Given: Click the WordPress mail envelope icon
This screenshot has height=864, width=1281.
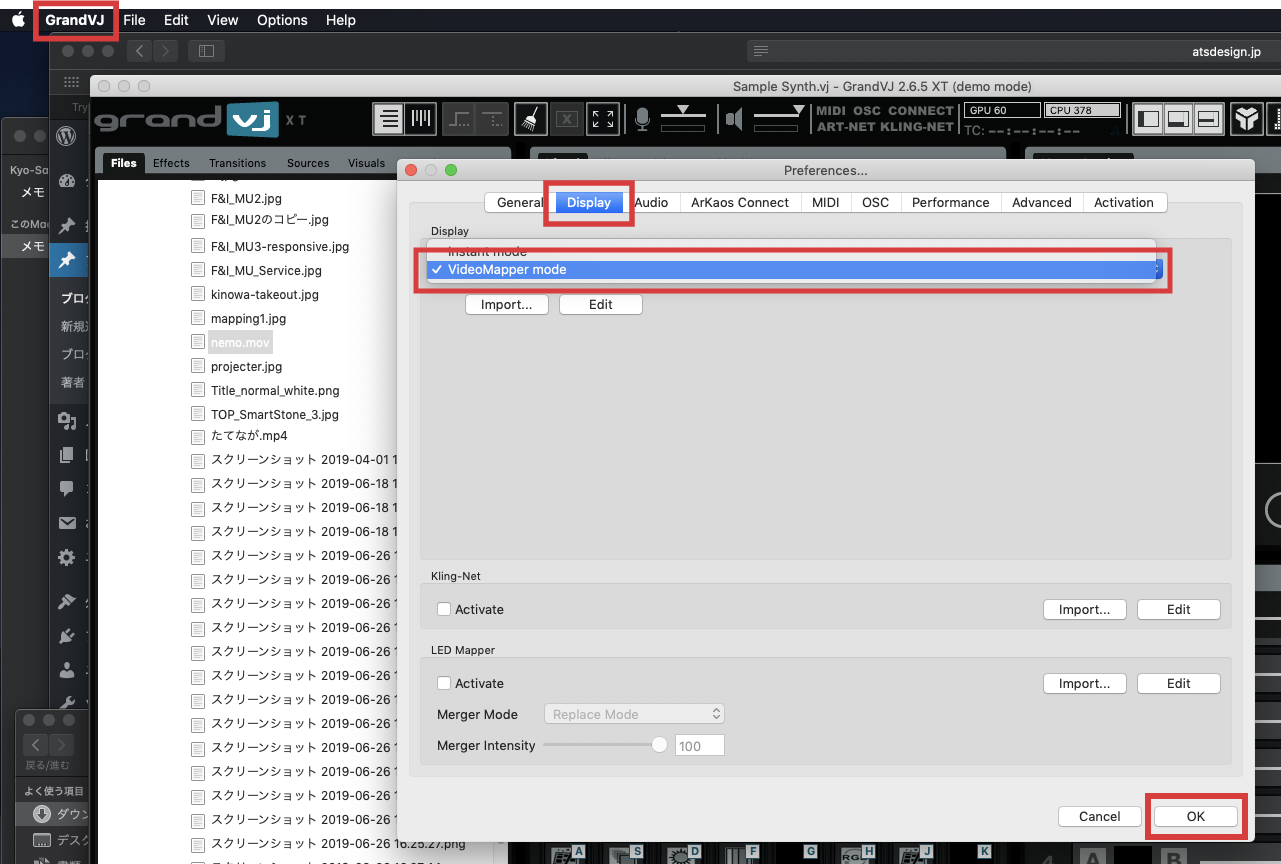Looking at the screenshot, I should click(x=67, y=523).
